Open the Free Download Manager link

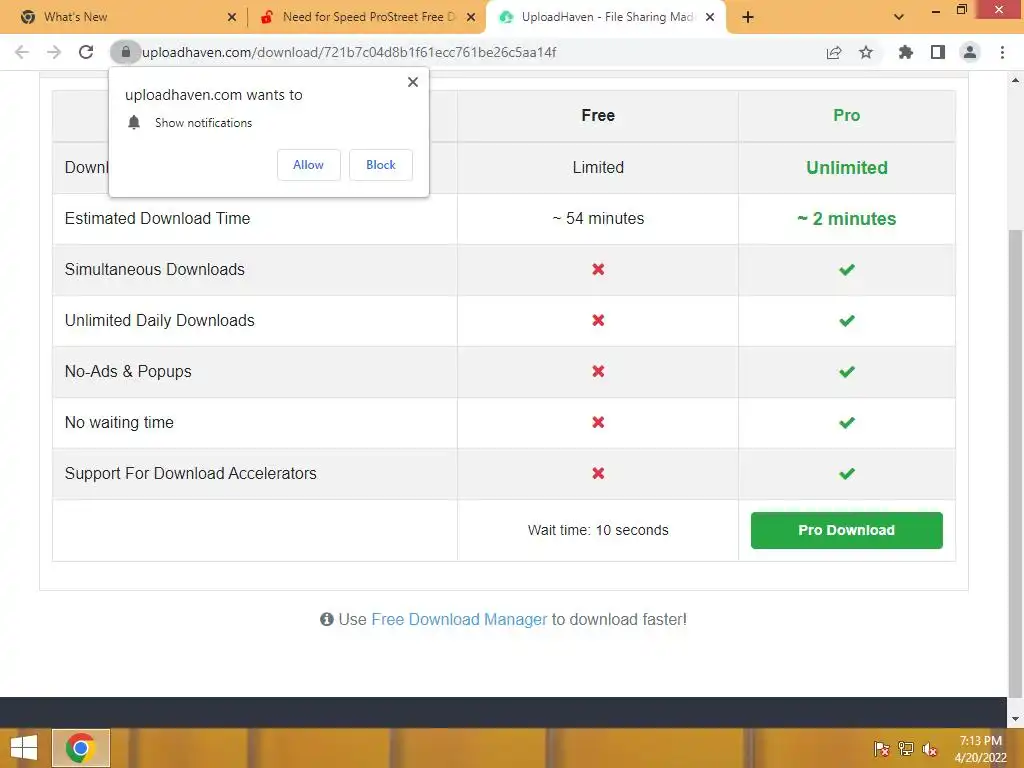pyautogui.click(x=459, y=619)
